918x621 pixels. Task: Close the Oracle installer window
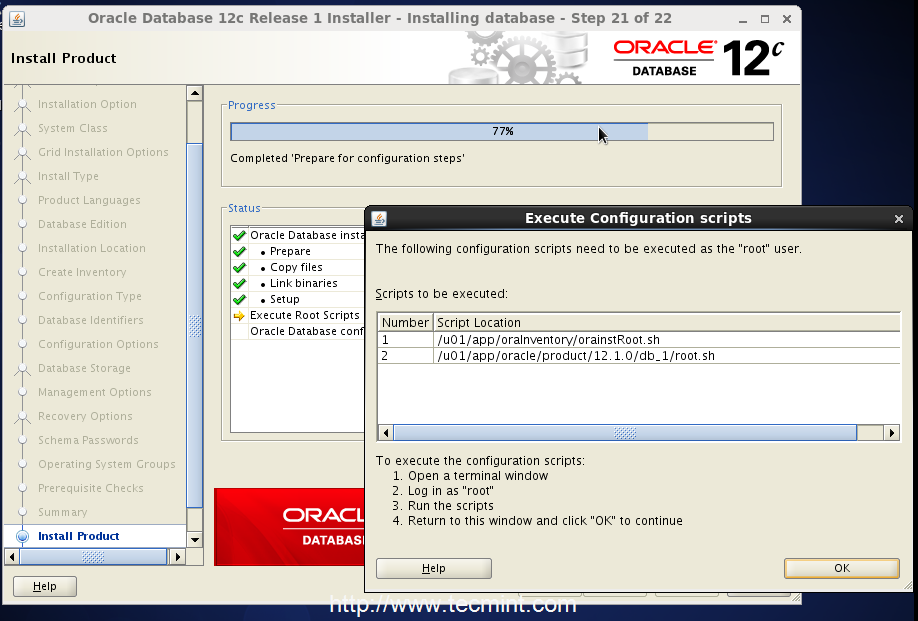(x=787, y=19)
